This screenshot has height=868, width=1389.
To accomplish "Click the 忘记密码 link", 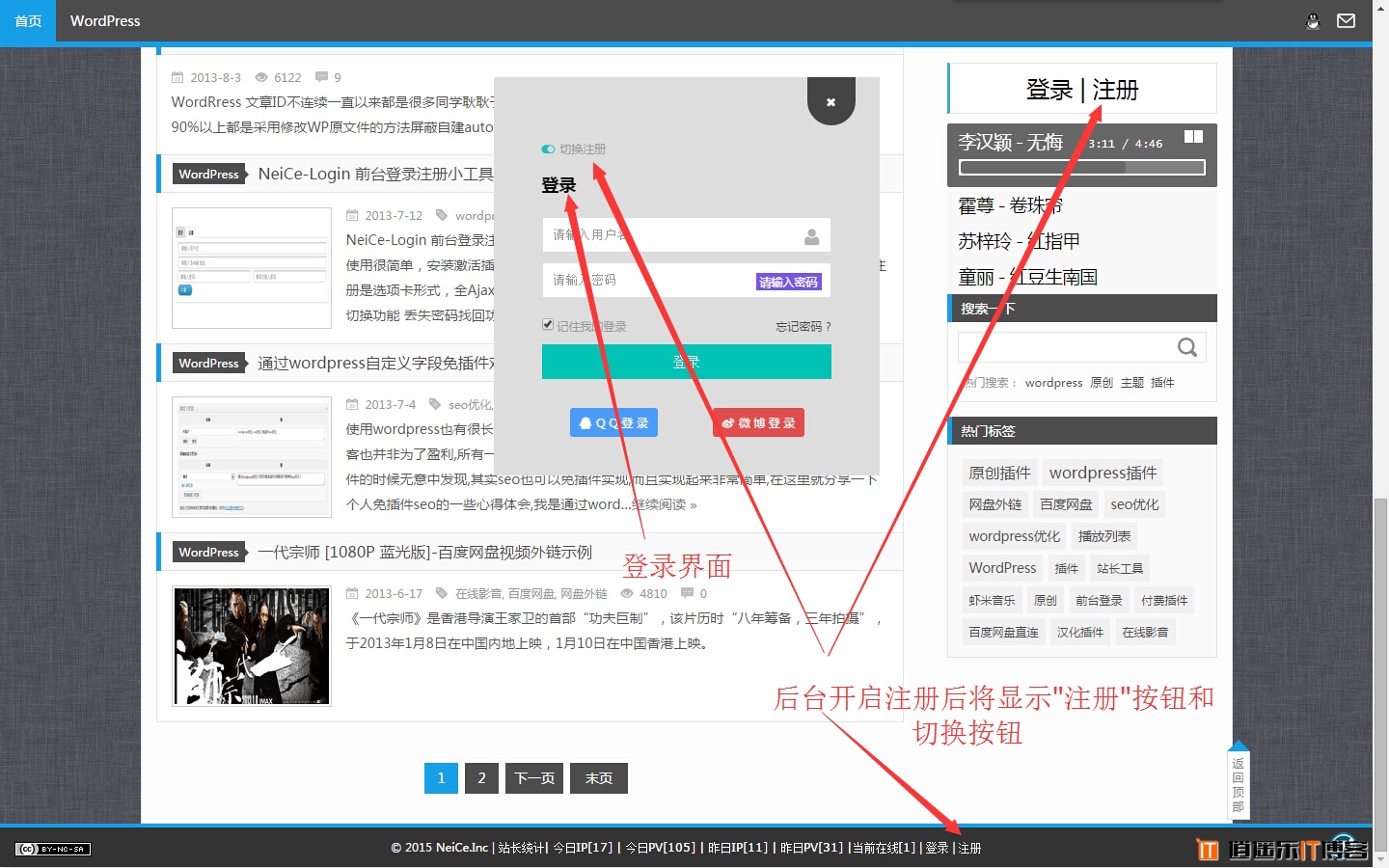I will [803, 327].
